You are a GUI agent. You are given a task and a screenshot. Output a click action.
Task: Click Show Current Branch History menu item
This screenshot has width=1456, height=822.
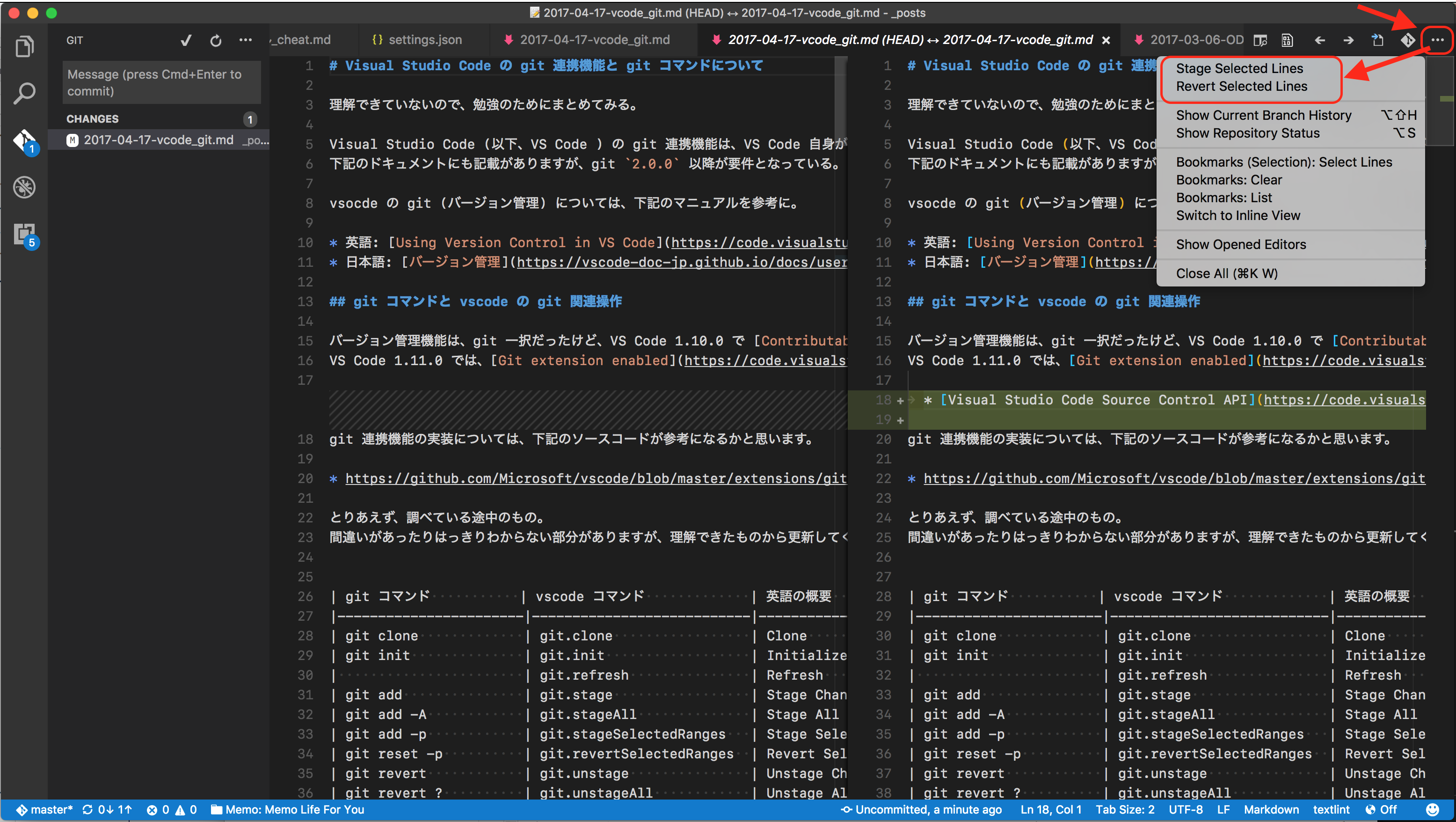(1263, 114)
